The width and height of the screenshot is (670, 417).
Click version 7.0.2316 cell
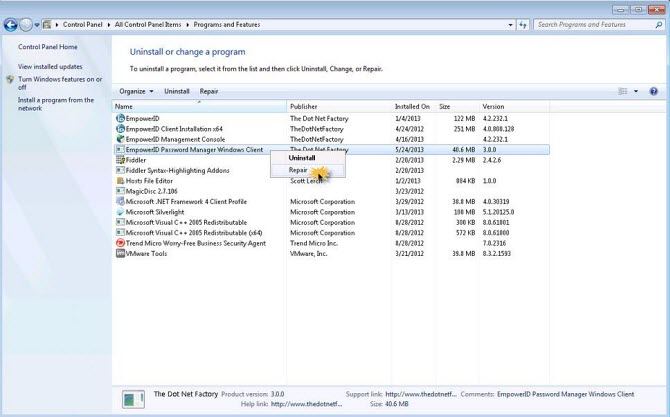click(494, 243)
